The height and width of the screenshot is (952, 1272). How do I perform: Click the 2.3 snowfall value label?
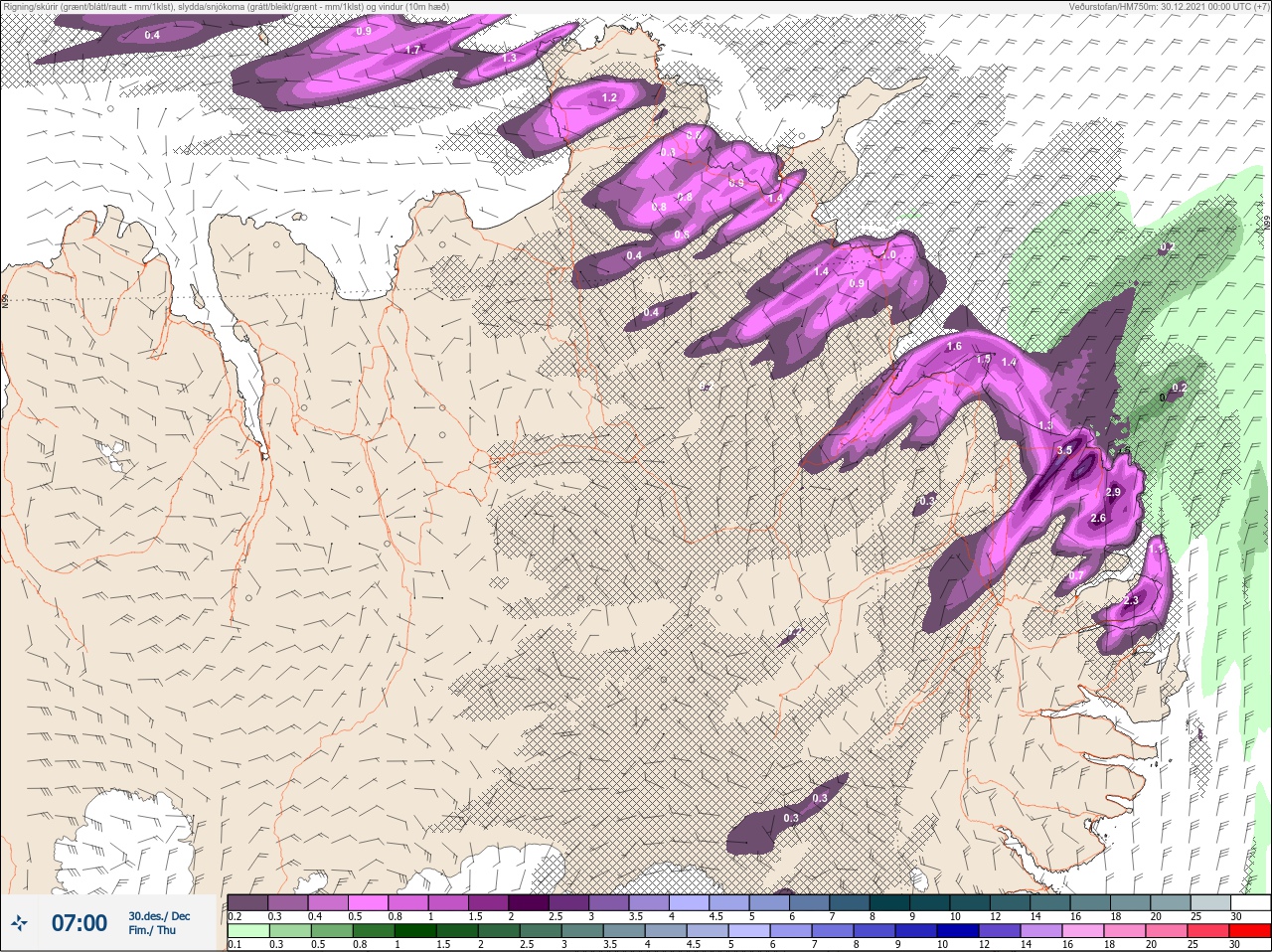coord(1131,601)
